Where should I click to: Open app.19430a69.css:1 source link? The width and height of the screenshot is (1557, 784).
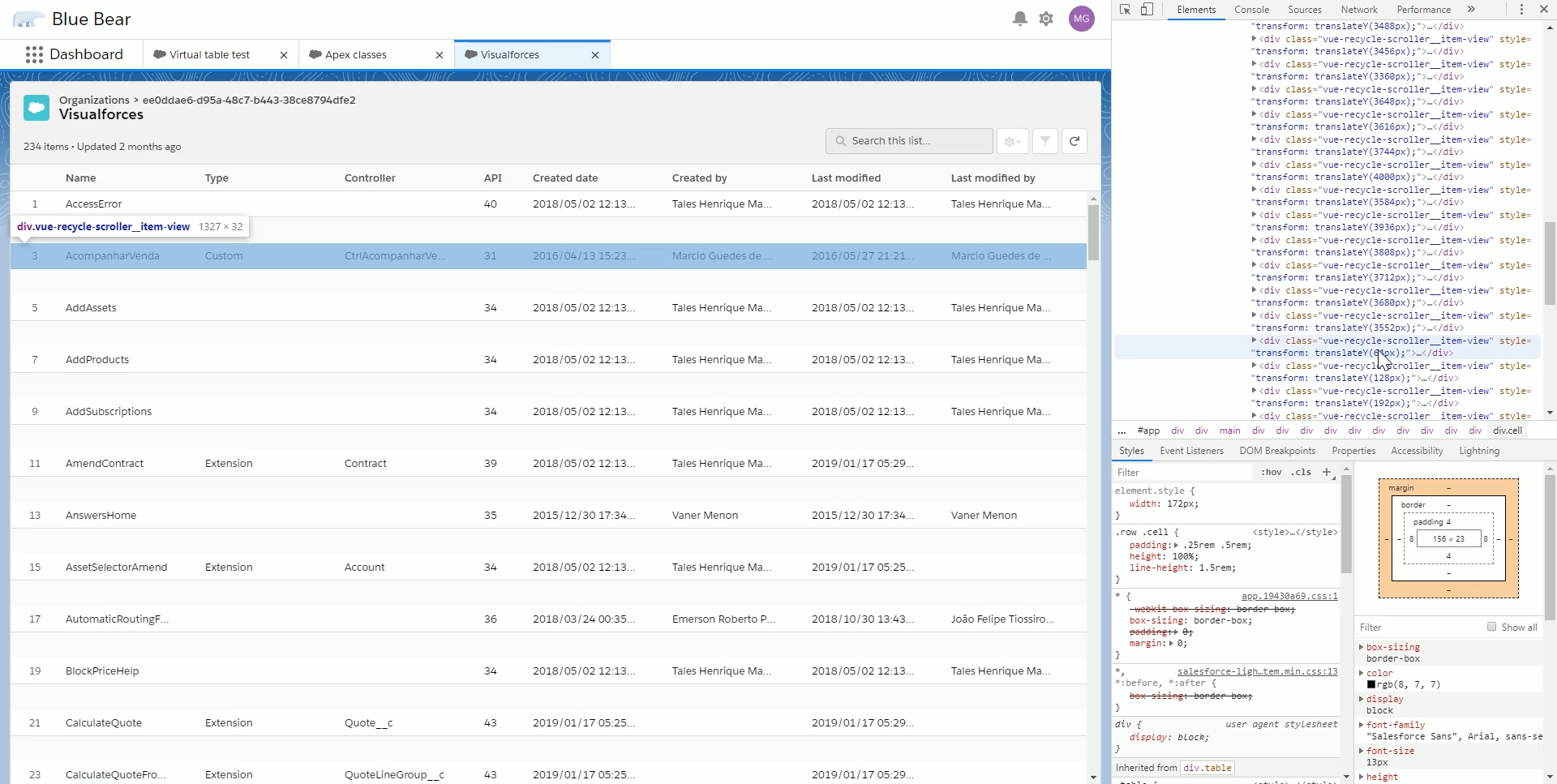pos(1289,596)
